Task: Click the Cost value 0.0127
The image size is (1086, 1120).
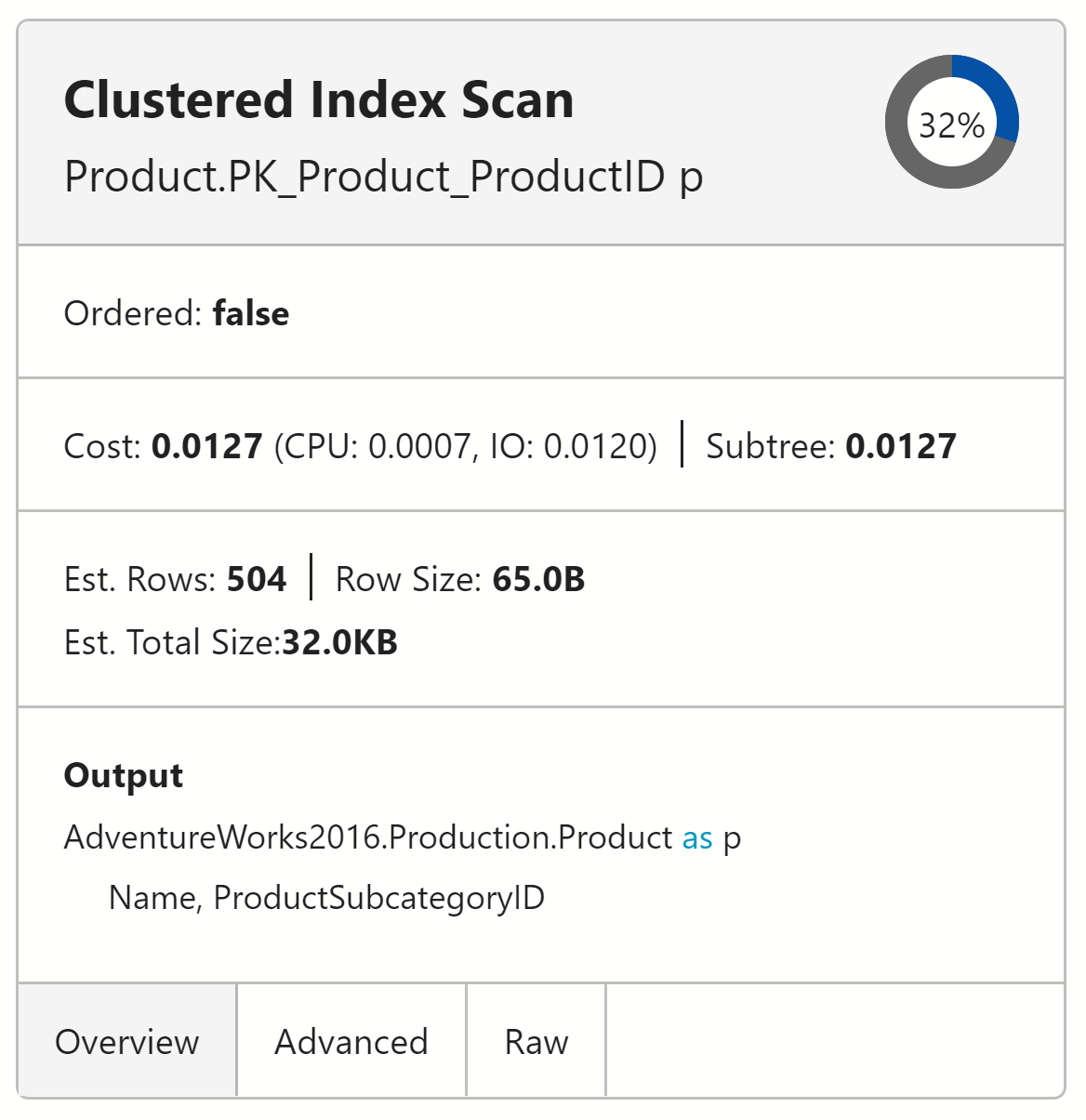Action: [207, 446]
